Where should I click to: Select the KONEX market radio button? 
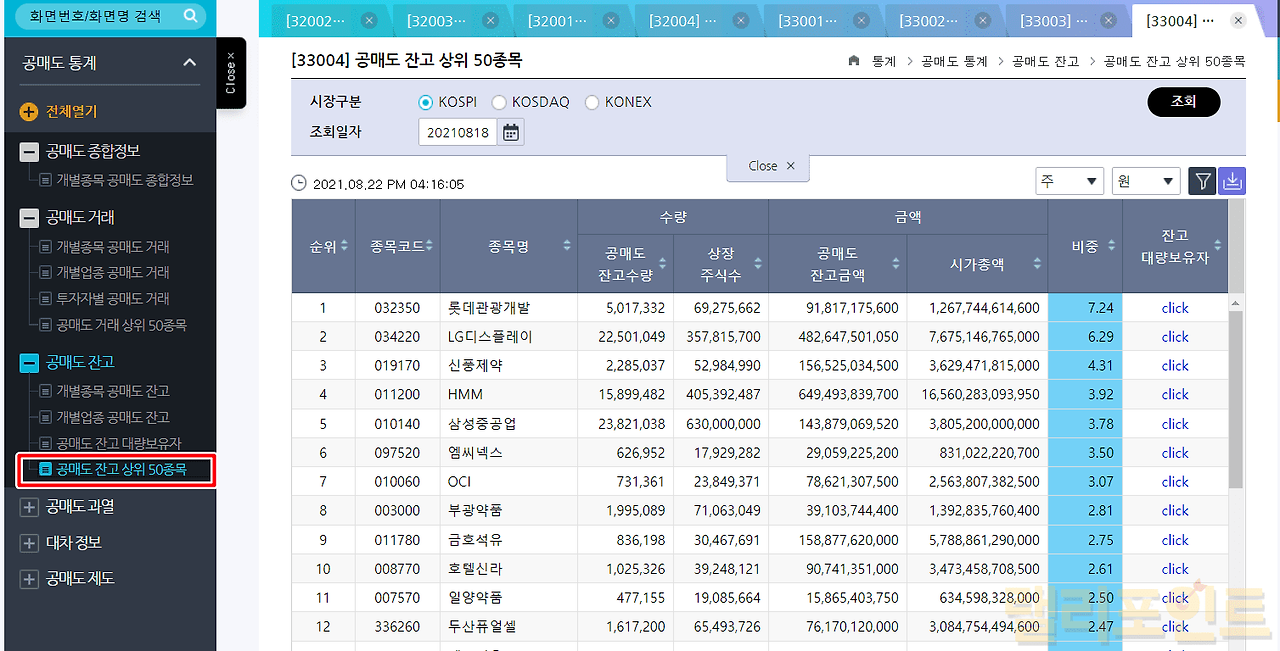click(x=592, y=102)
